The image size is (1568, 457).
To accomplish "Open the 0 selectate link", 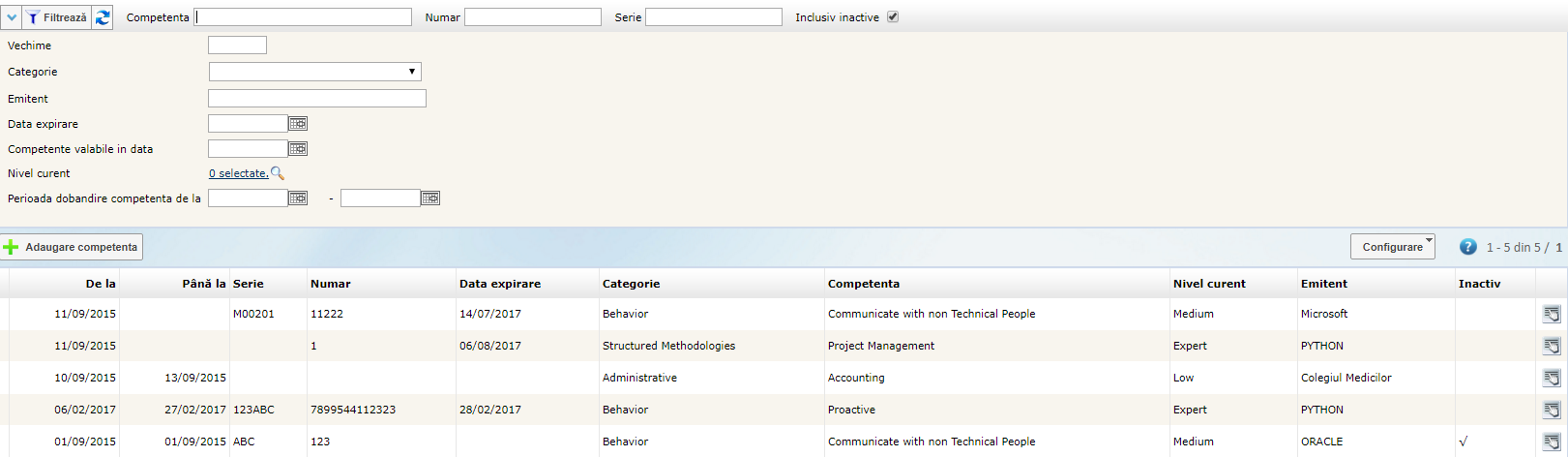I will 238,173.
